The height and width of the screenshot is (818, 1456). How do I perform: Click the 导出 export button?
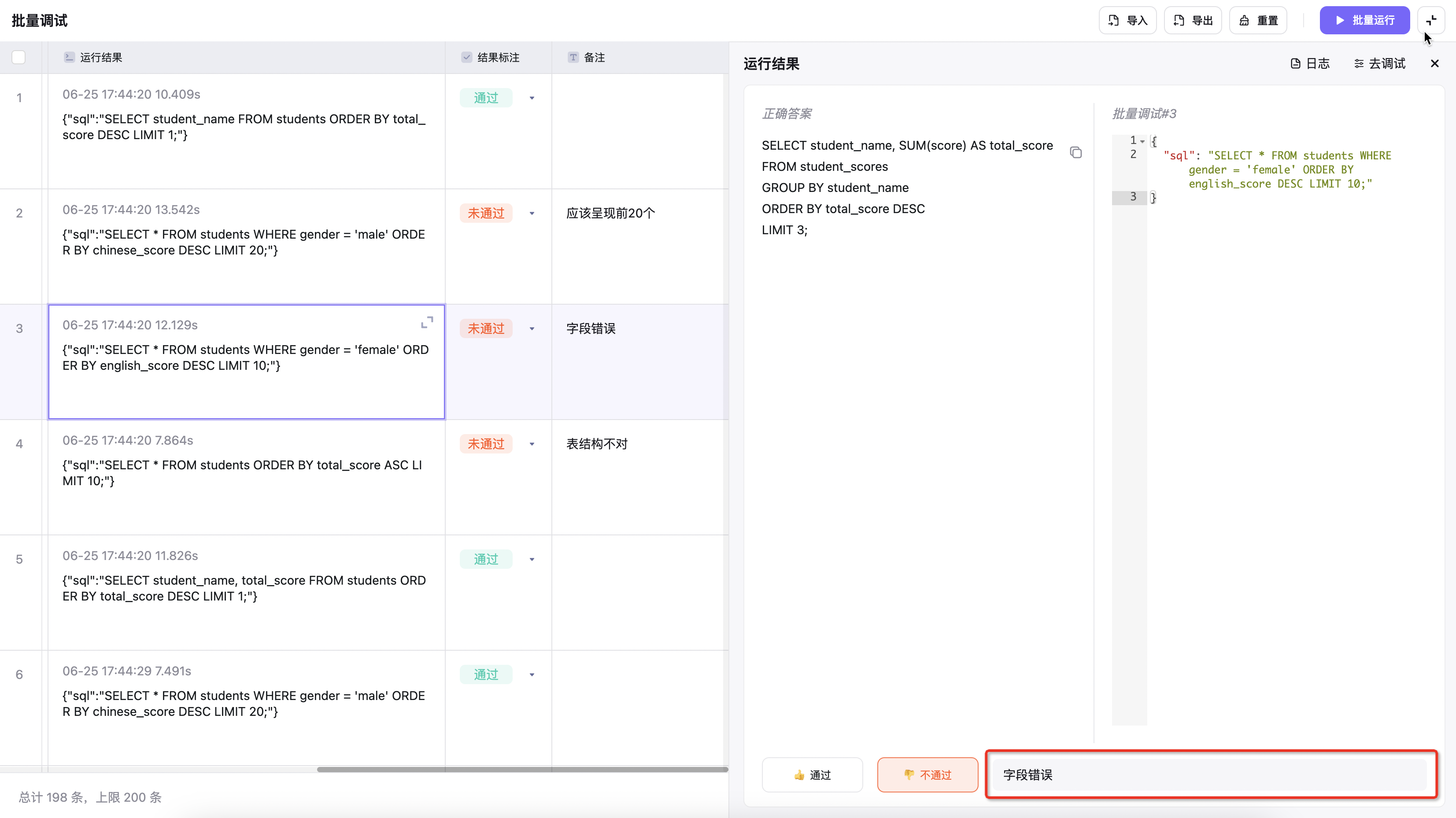[1193, 20]
